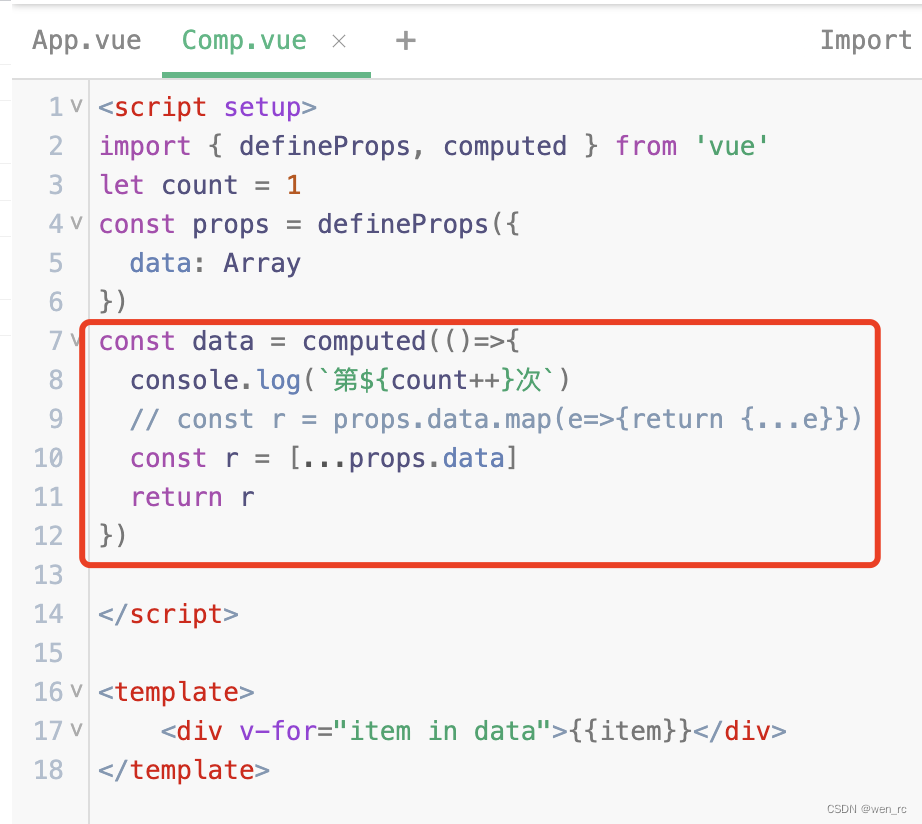Click the script setup opening tag
Image resolution: width=922 pixels, height=824 pixels.
(x=208, y=108)
